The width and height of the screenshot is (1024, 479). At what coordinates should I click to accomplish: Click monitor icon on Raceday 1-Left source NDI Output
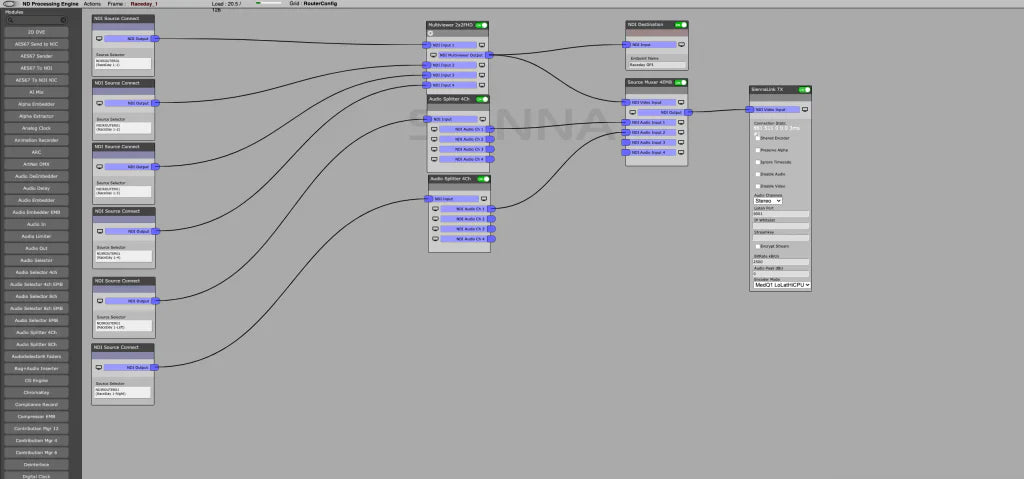click(99, 301)
